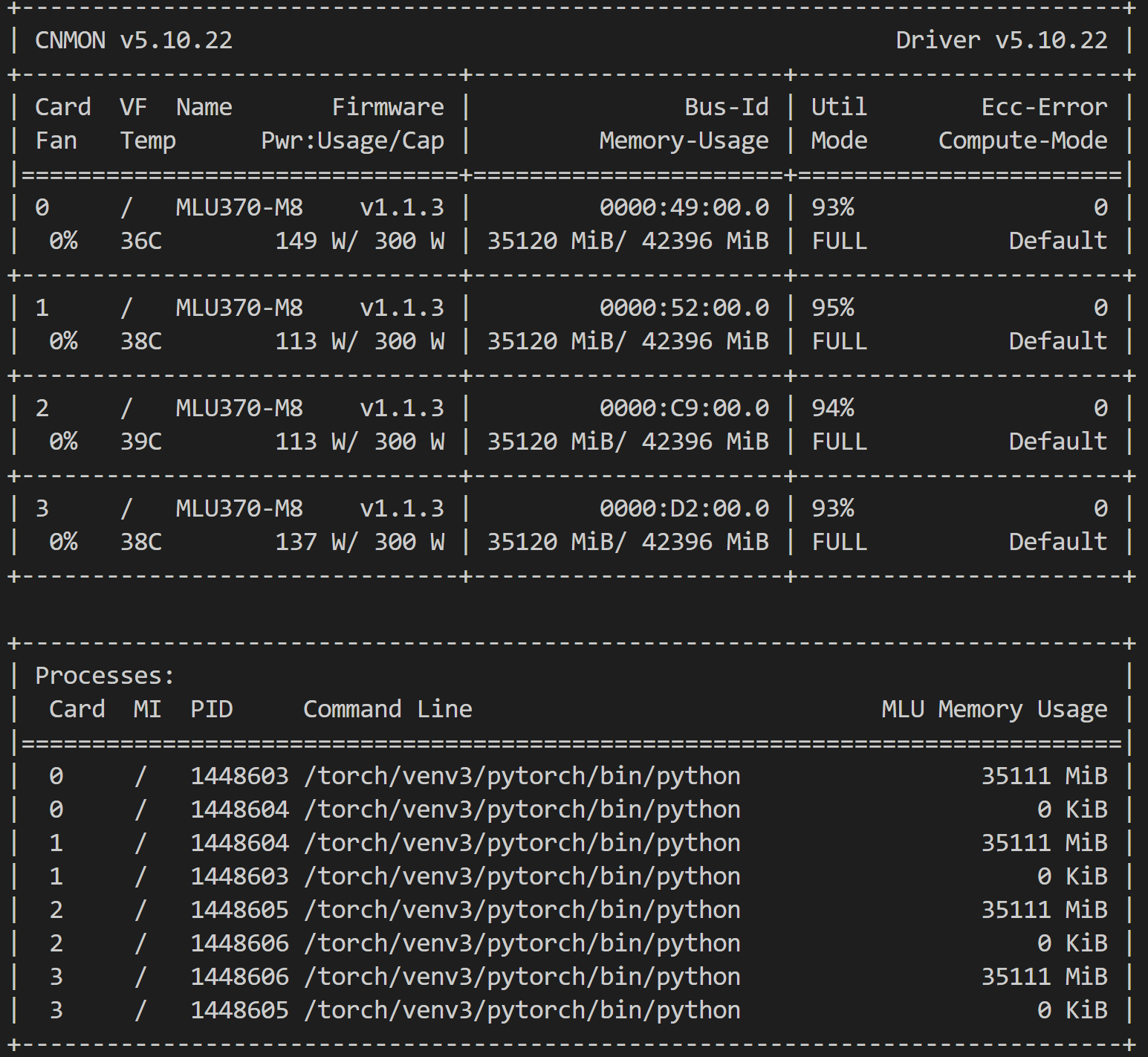The image size is (1148, 1057).
Task: Select bus id 0000:D2:00.0
Action: point(684,508)
